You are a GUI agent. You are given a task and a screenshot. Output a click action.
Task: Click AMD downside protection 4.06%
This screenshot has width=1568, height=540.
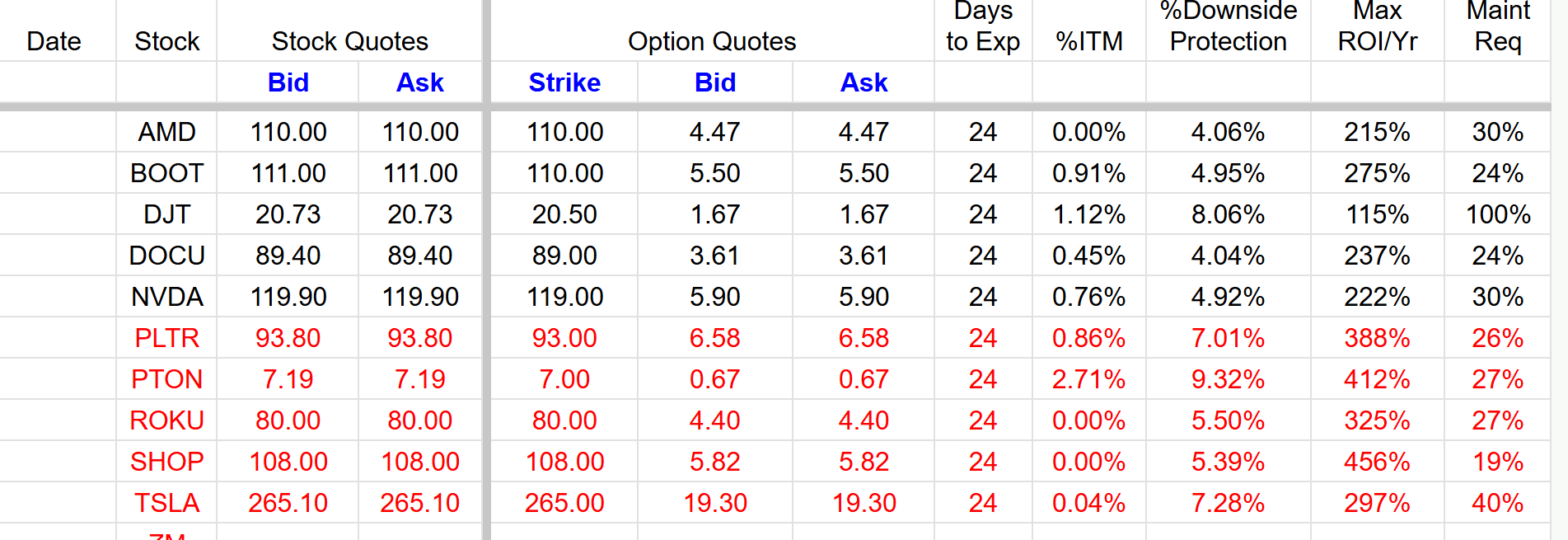coord(1228,132)
